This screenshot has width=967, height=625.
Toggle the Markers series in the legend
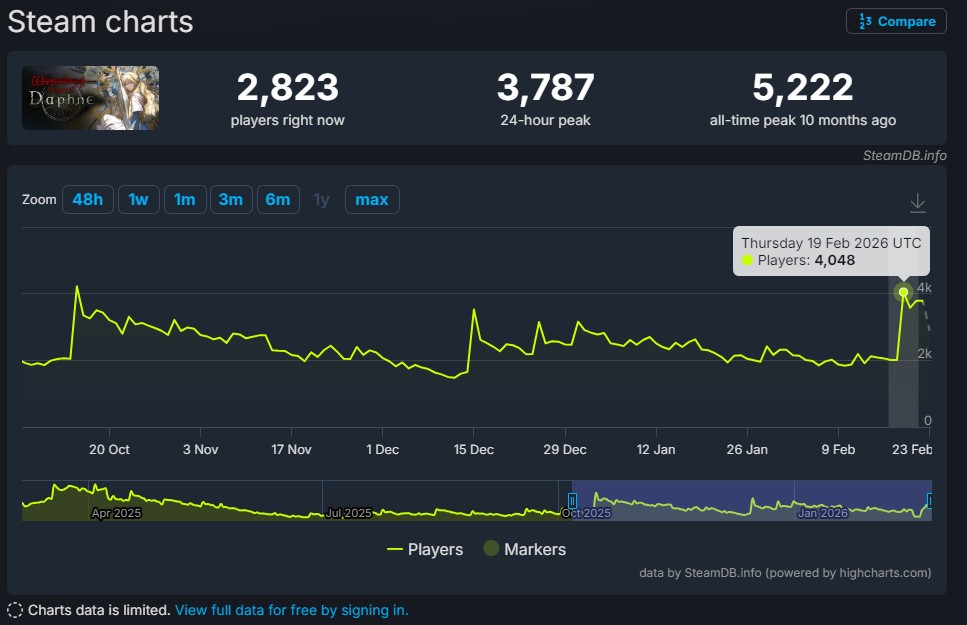click(x=525, y=549)
